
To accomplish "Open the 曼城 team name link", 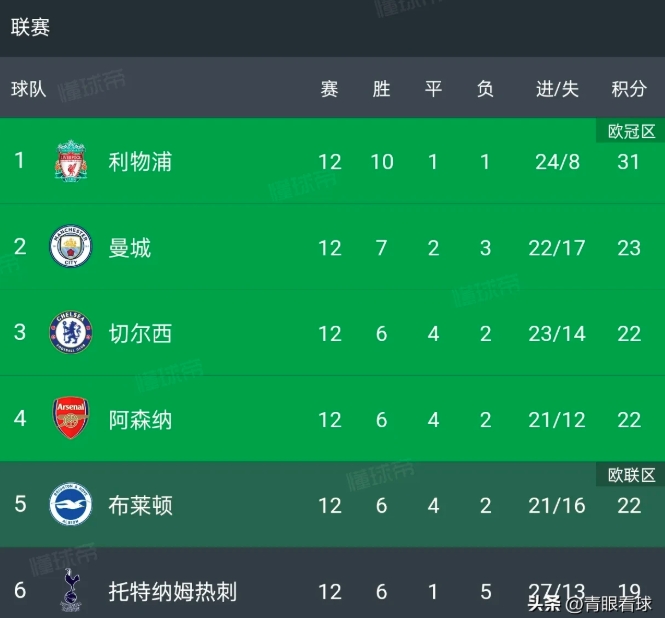I will (130, 248).
